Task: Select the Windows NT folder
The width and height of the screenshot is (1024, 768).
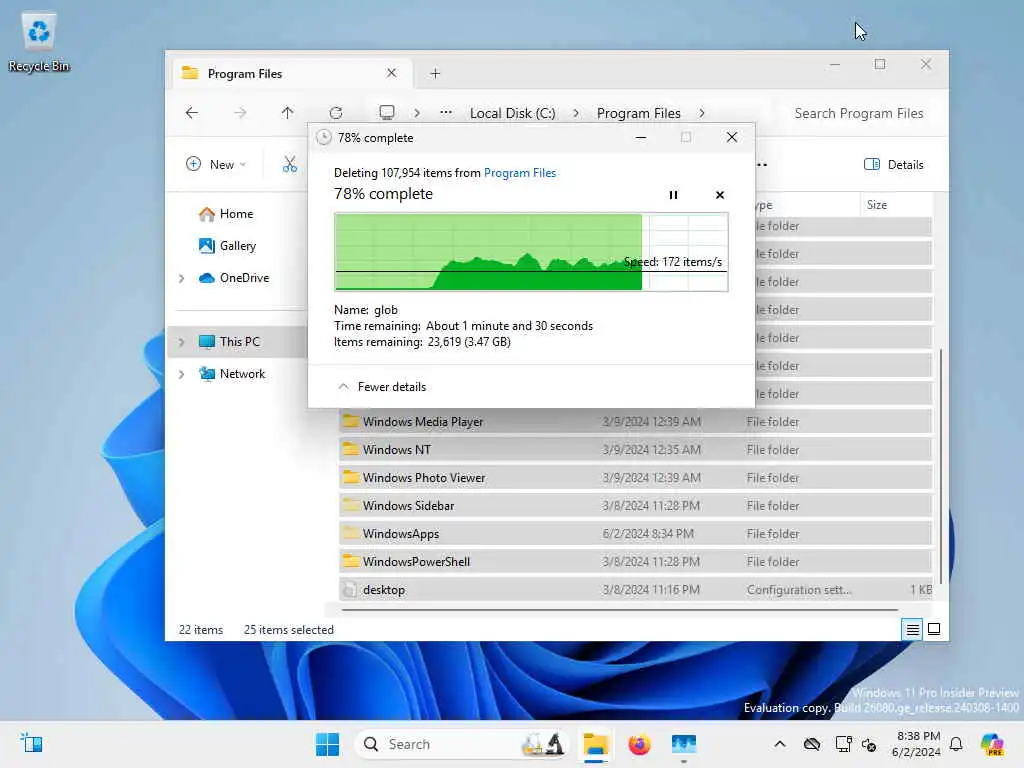Action: (x=635, y=450)
